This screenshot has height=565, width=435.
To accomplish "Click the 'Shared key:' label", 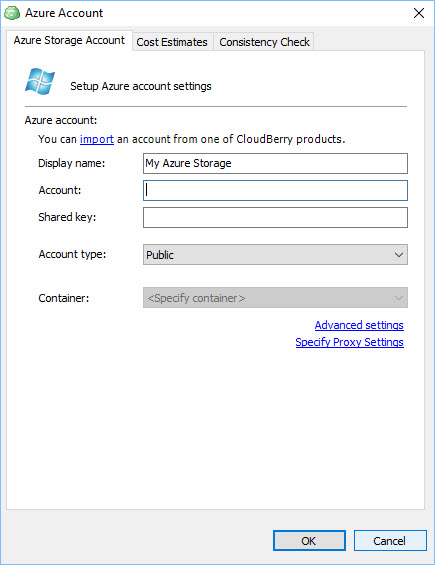I will point(67,217).
